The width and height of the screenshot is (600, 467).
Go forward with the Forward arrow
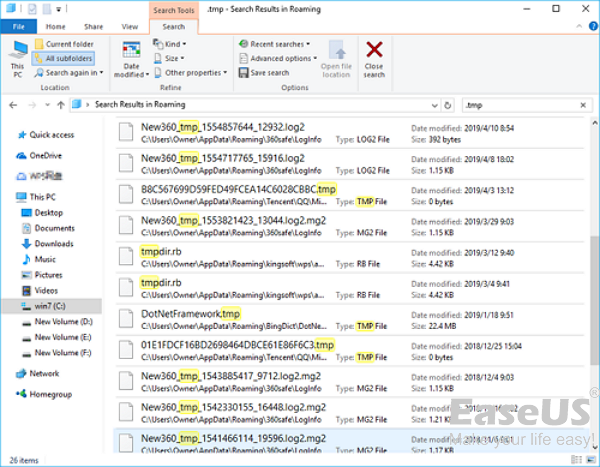[x=32, y=105]
